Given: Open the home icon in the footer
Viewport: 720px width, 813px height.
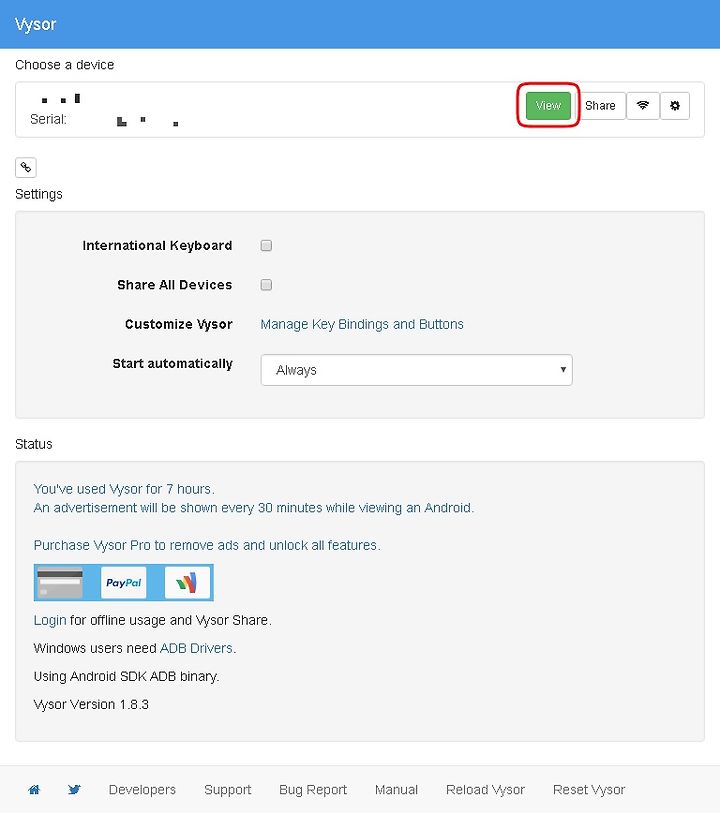Looking at the screenshot, I should [x=34, y=790].
